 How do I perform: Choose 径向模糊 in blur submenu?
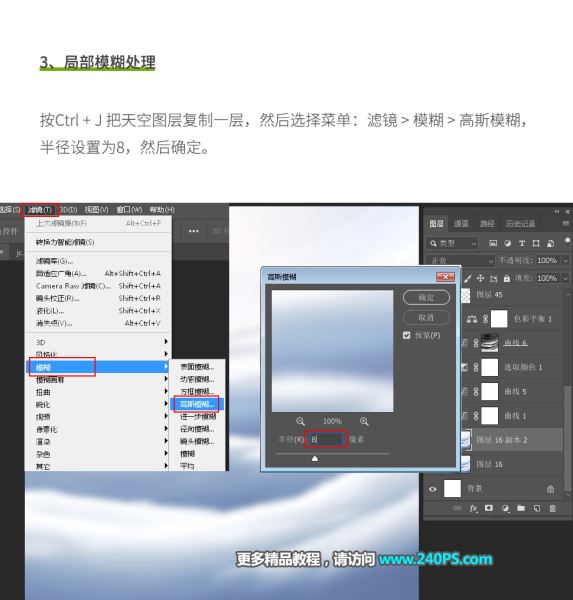click(x=197, y=429)
